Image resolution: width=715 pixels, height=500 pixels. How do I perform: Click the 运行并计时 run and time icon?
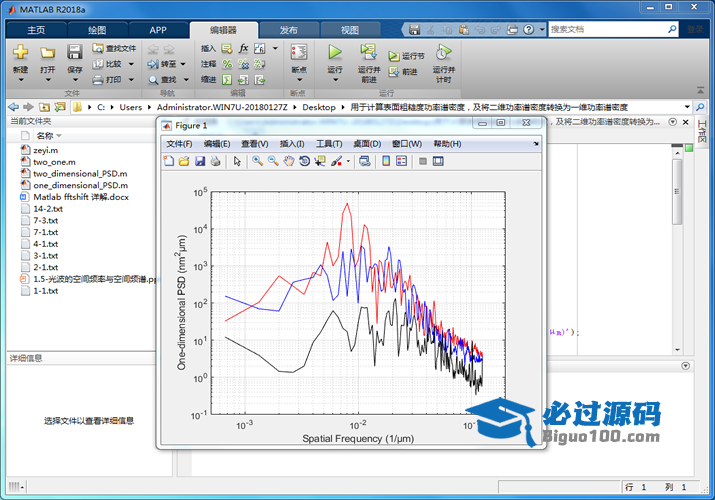[443, 52]
